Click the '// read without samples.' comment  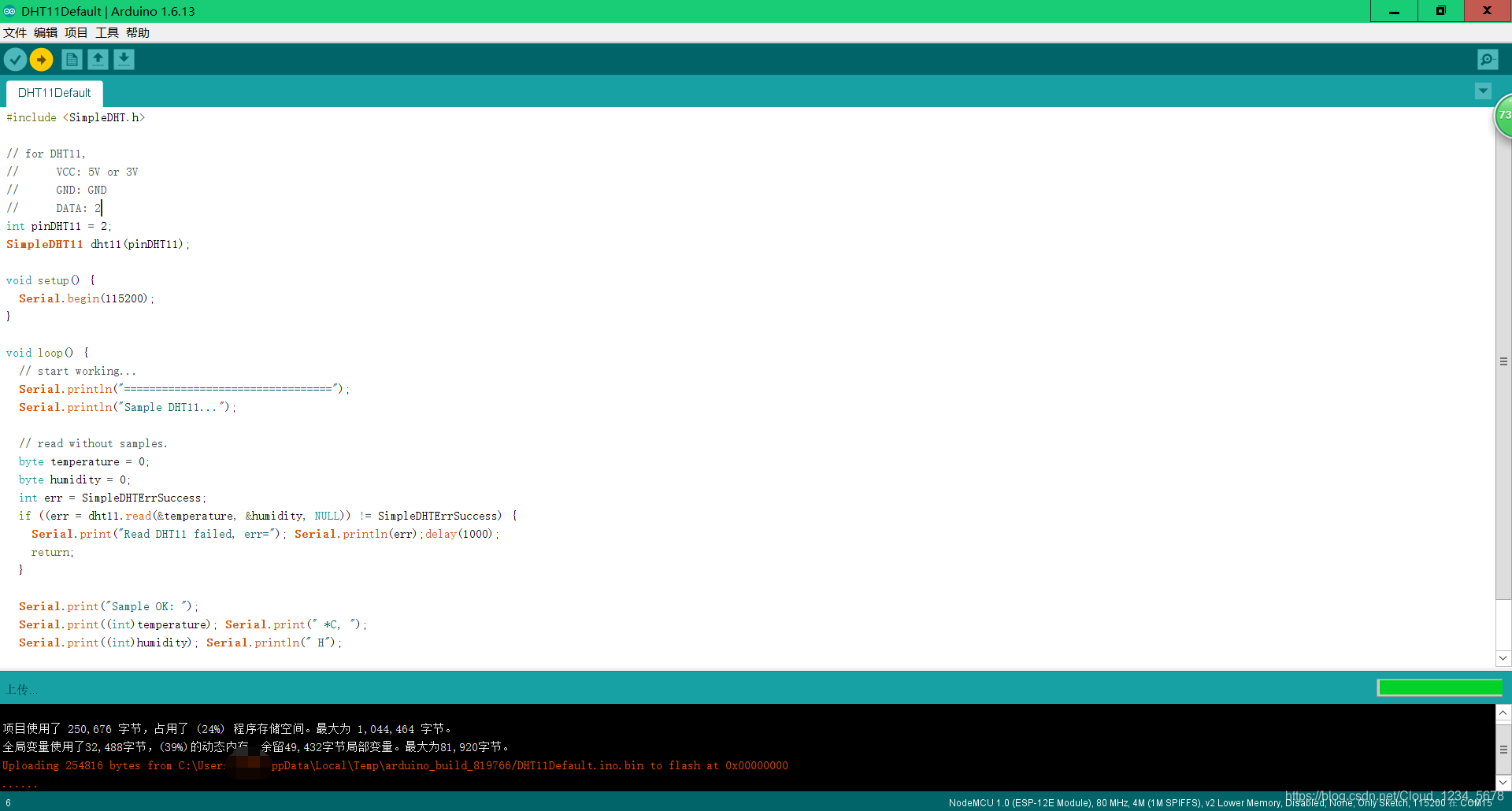click(93, 443)
